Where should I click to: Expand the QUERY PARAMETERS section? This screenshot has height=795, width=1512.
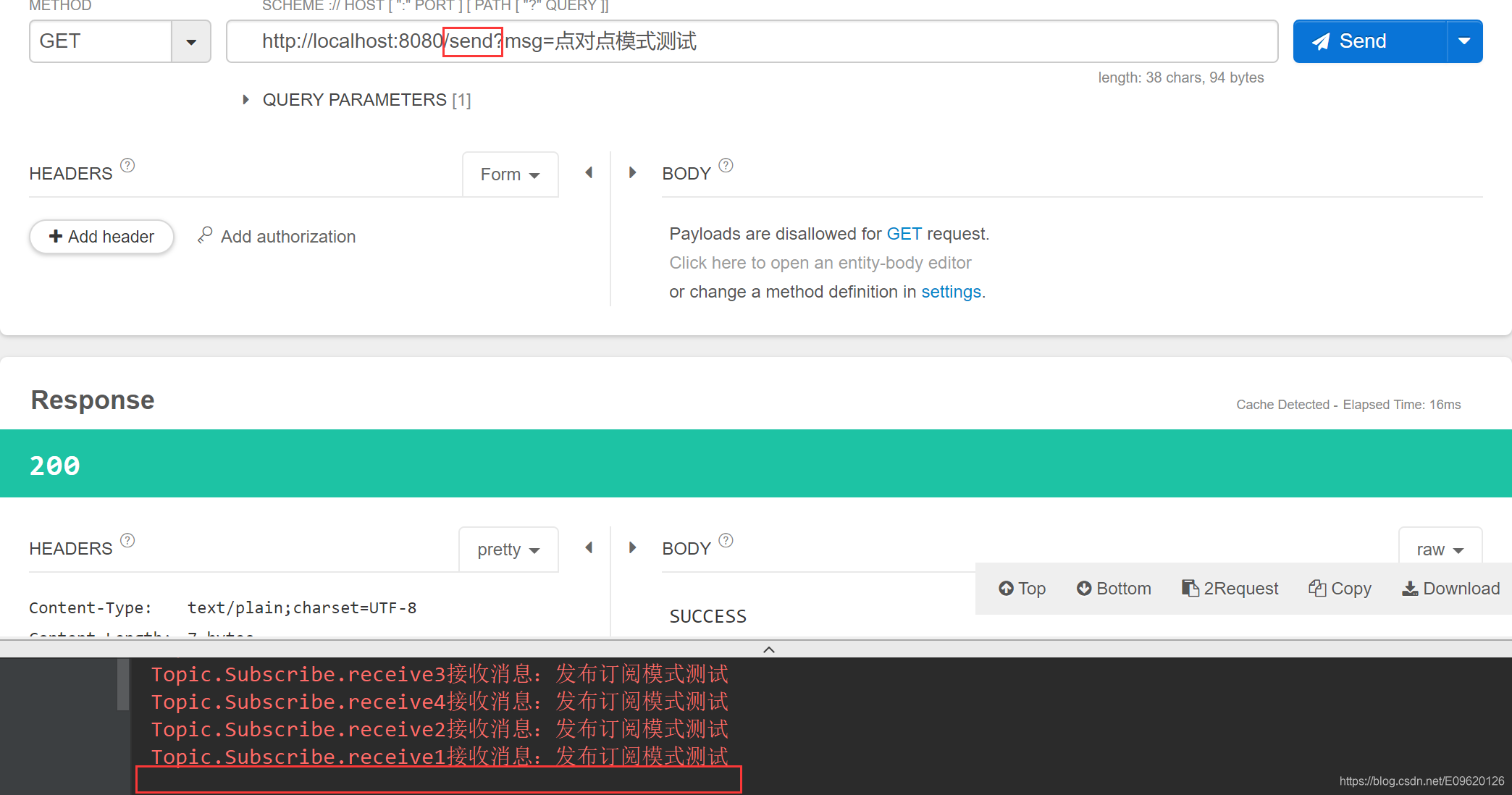tap(245, 100)
